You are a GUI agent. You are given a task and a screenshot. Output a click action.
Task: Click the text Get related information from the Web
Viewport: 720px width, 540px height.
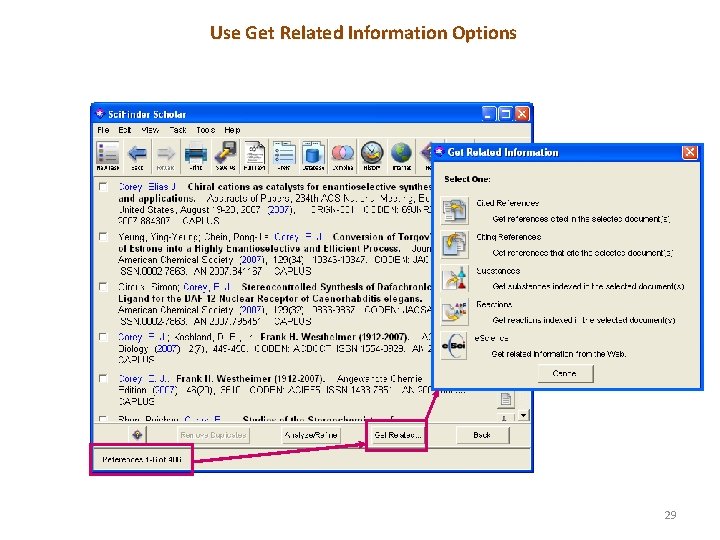tap(559, 354)
